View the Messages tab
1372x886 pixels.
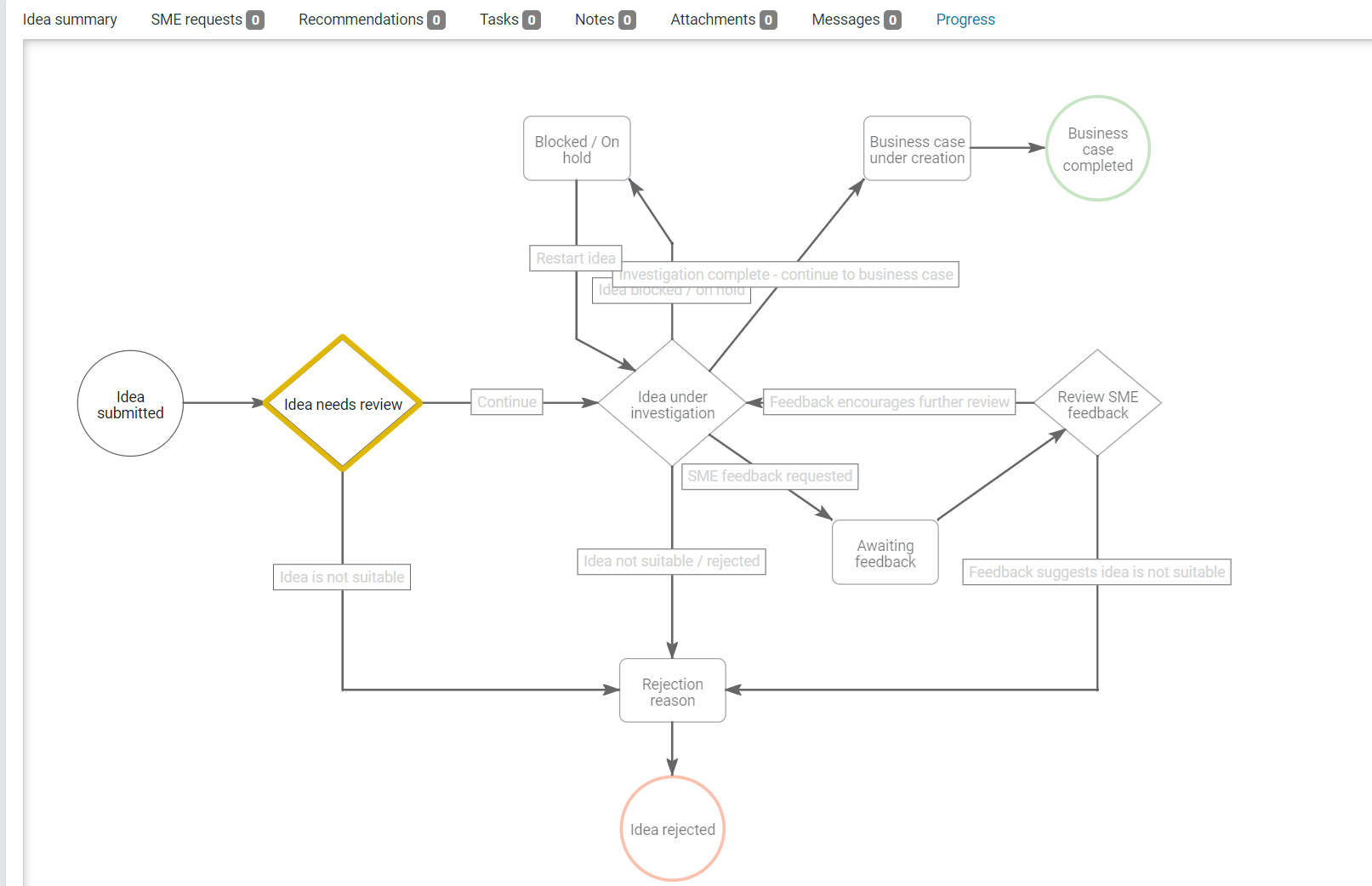click(855, 20)
